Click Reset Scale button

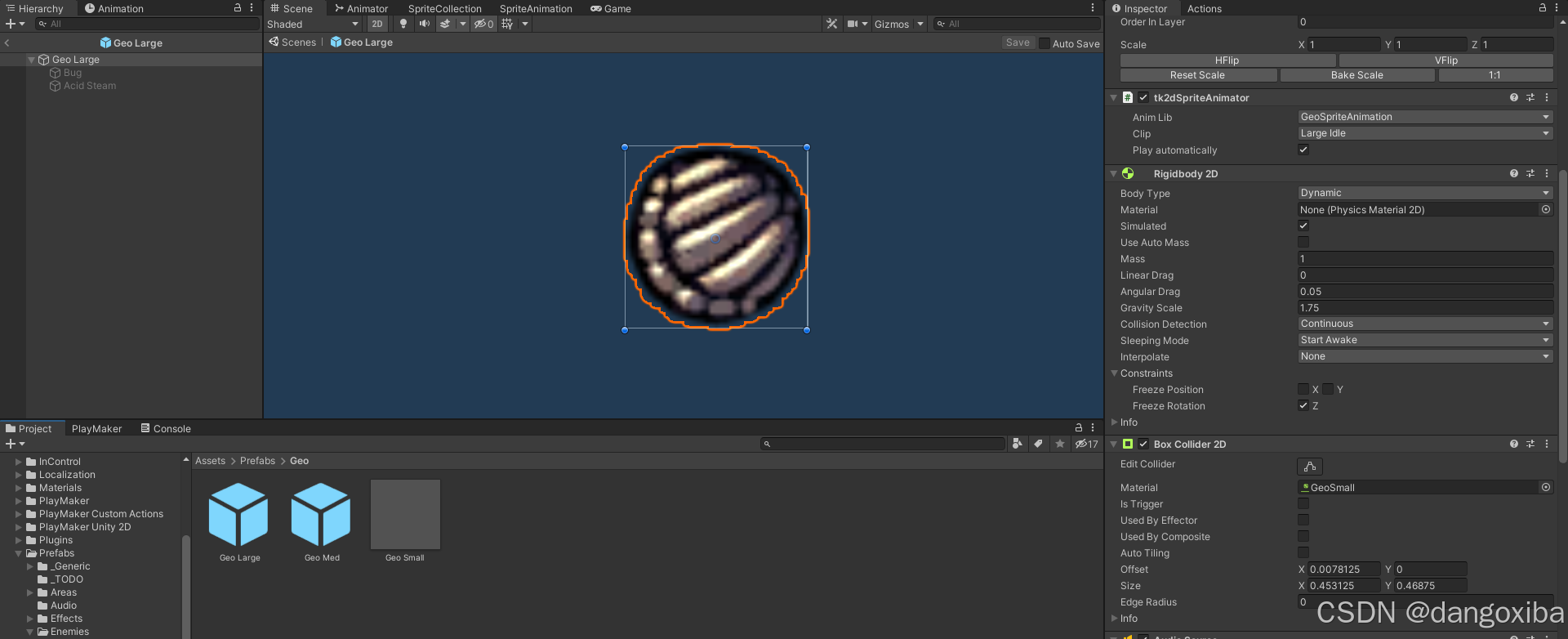1197,75
